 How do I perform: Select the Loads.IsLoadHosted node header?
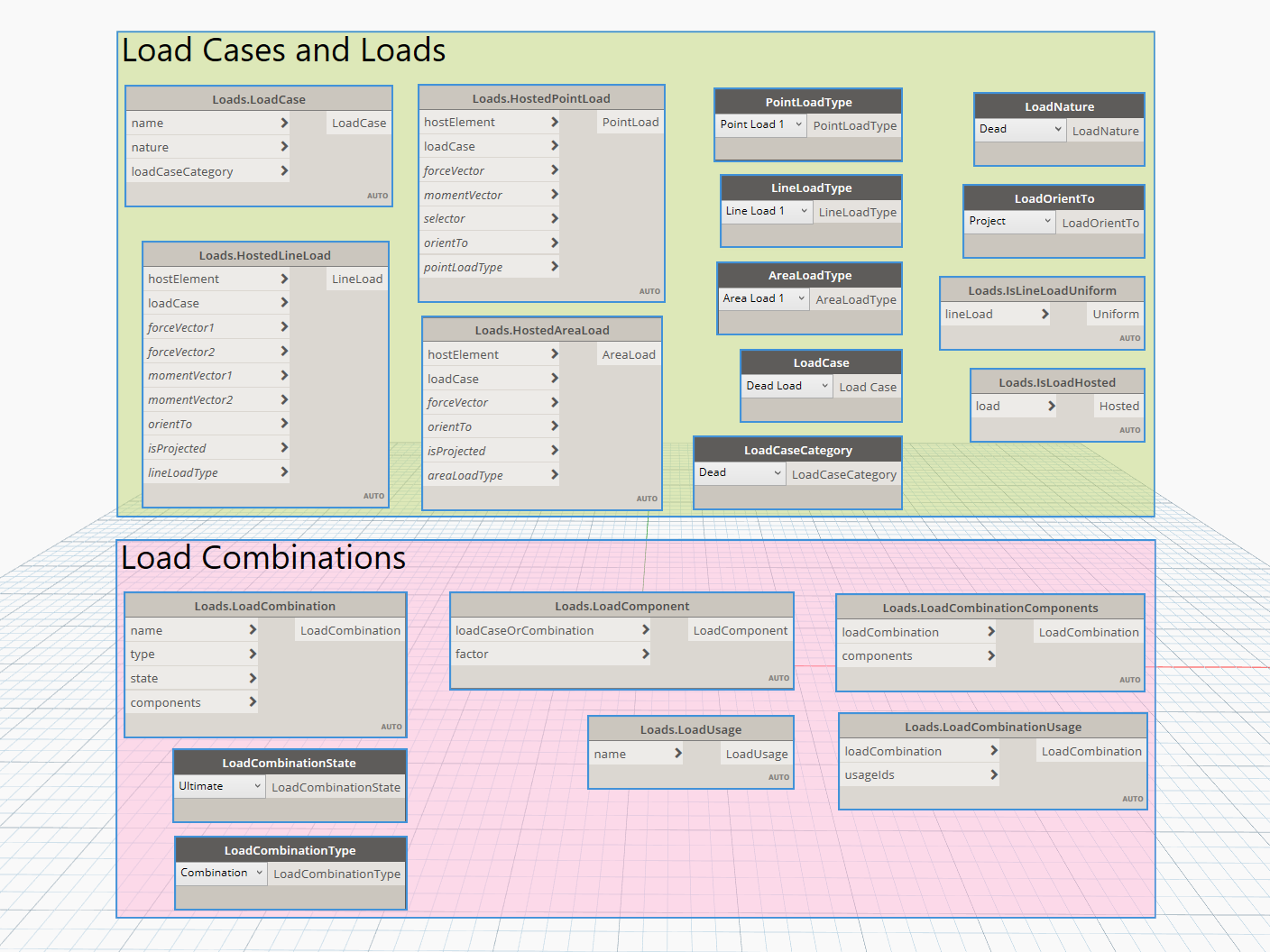point(1056,382)
